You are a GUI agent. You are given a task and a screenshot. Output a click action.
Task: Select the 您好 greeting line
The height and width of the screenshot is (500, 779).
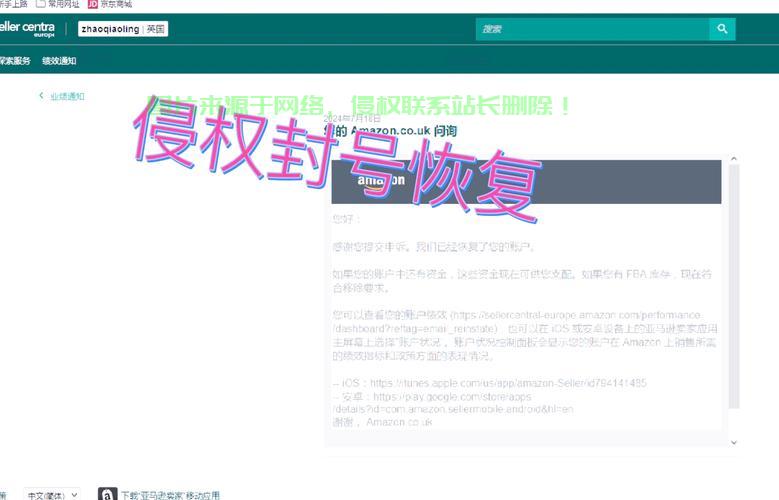pyautogui.click(x=346, y=219)
